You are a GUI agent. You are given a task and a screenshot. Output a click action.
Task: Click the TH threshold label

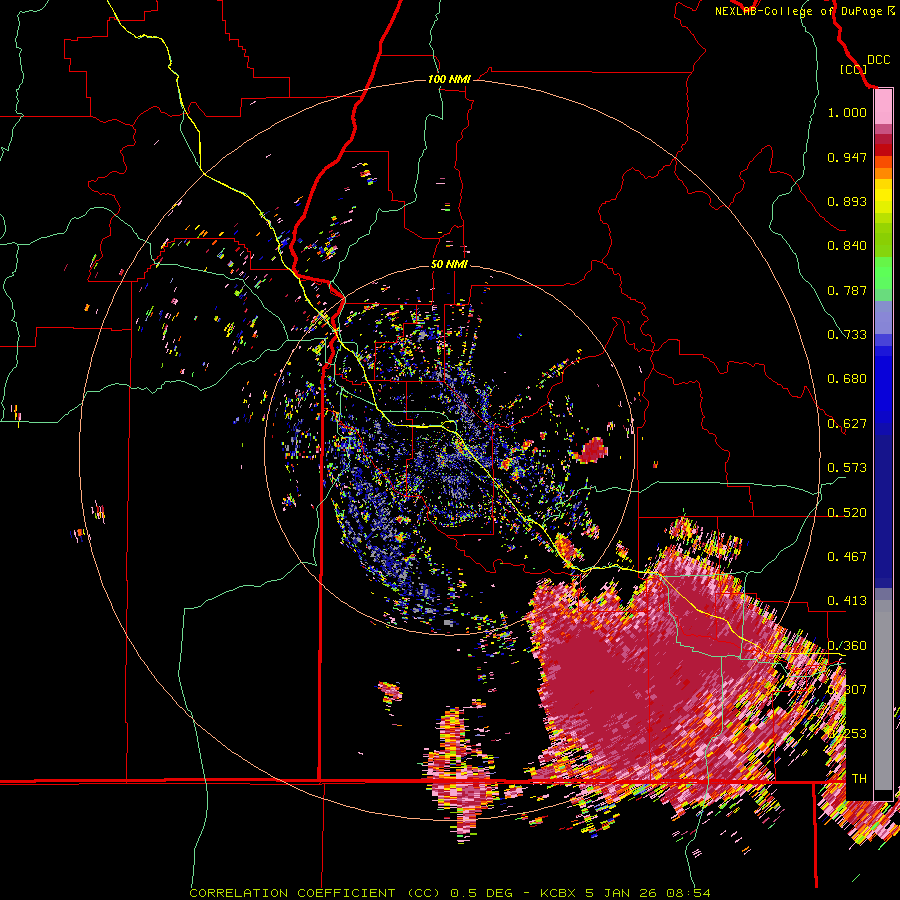[x=859, y=779]
